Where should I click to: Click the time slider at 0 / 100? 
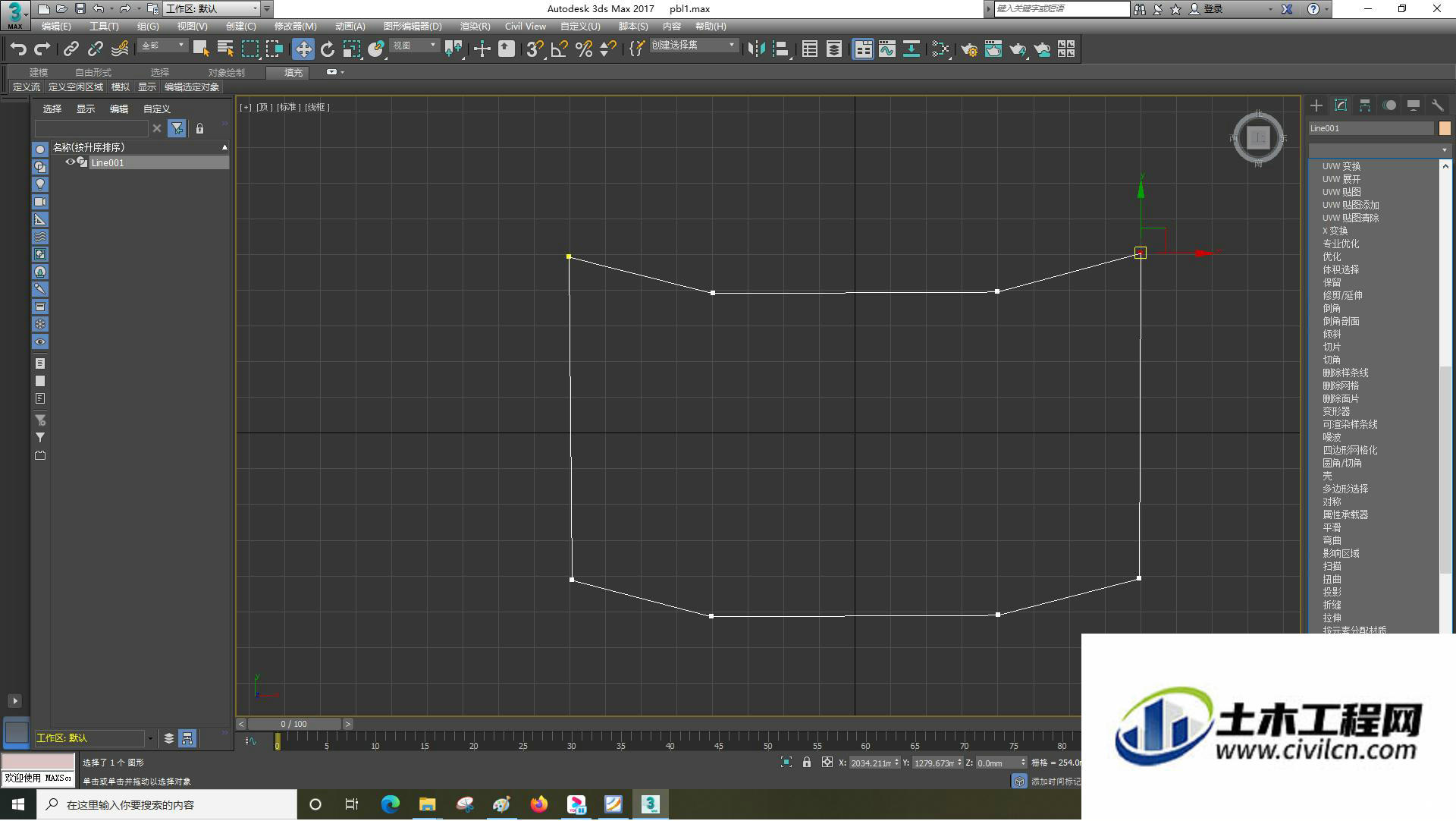tap(294, 725)
